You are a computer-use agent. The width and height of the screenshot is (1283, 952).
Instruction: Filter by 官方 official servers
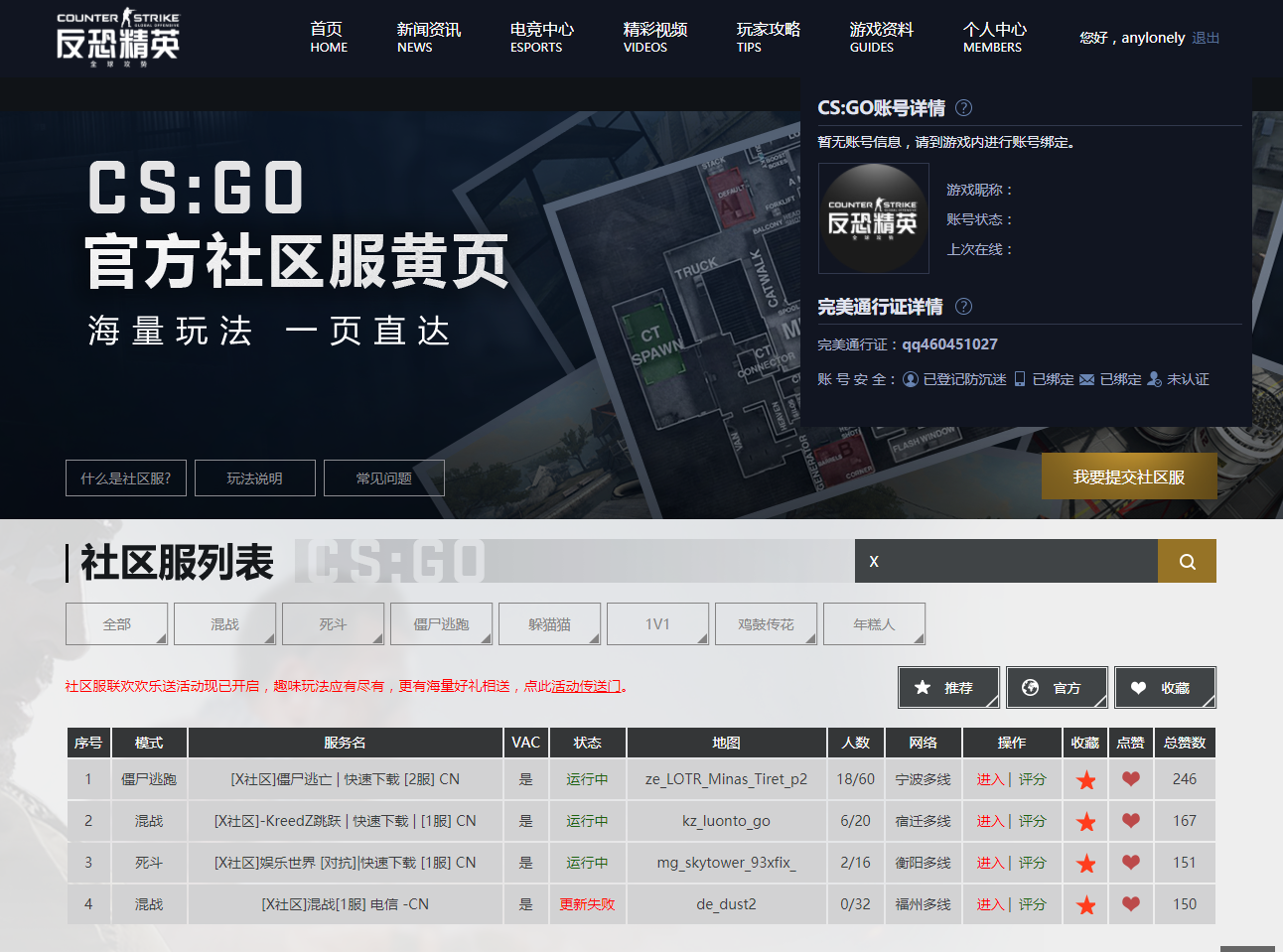(x=1057, y=688)
